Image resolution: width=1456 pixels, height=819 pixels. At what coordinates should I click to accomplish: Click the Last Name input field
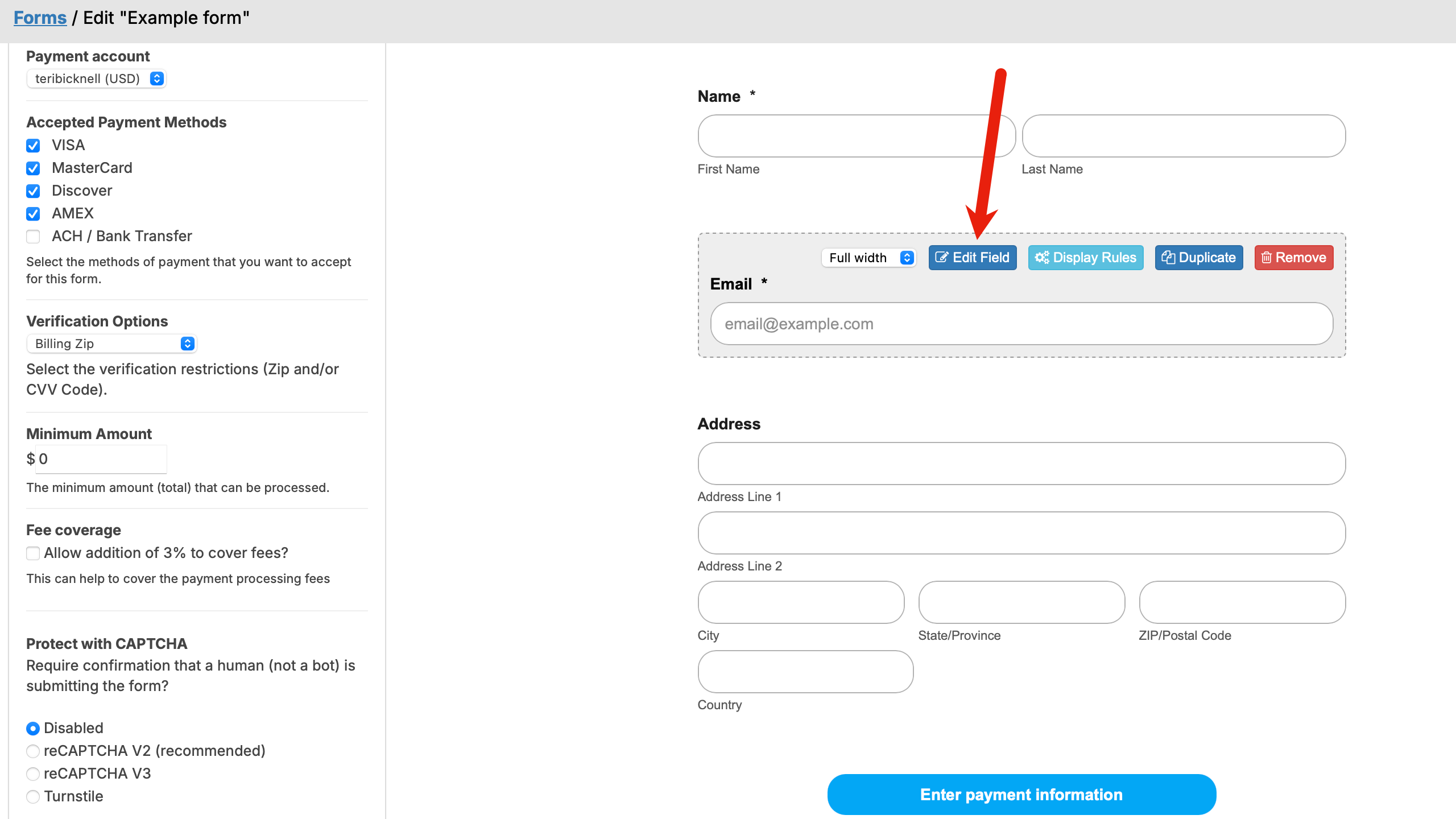[x=1184, y=136]
